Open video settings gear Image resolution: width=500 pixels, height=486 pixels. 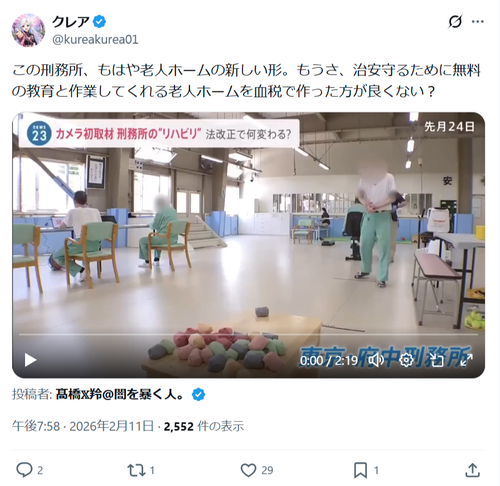pyautogui.click(x=406, y=360)
